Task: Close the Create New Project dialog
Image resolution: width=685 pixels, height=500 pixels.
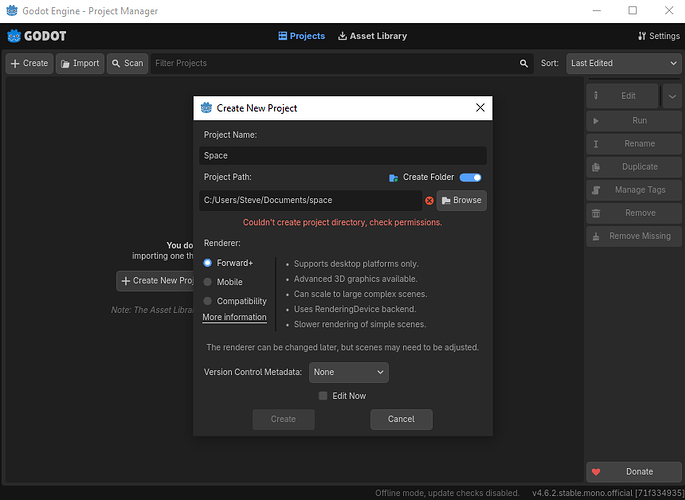Action: pyautogui.click(x=480, y=107)
